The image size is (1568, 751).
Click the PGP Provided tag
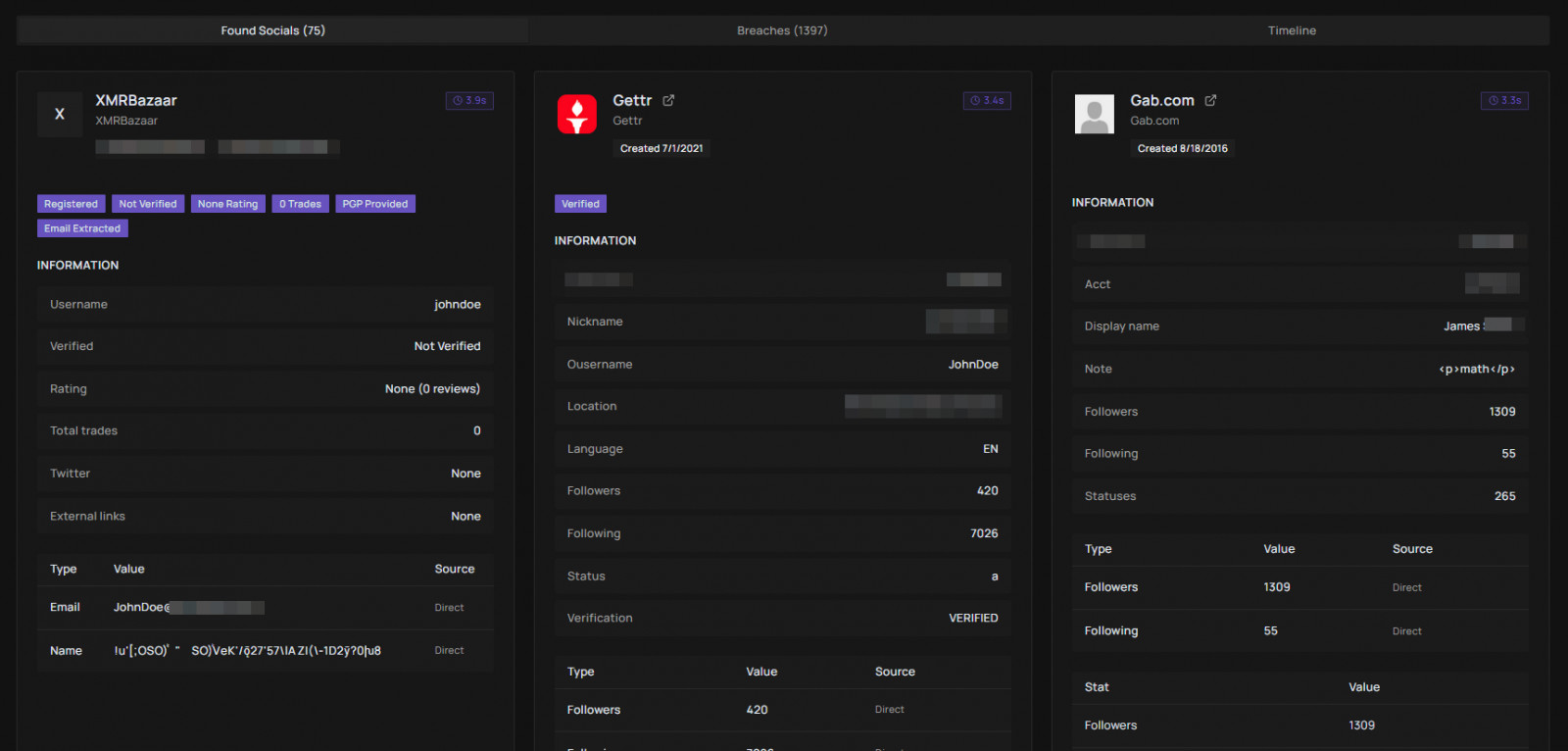coord(375,204)
